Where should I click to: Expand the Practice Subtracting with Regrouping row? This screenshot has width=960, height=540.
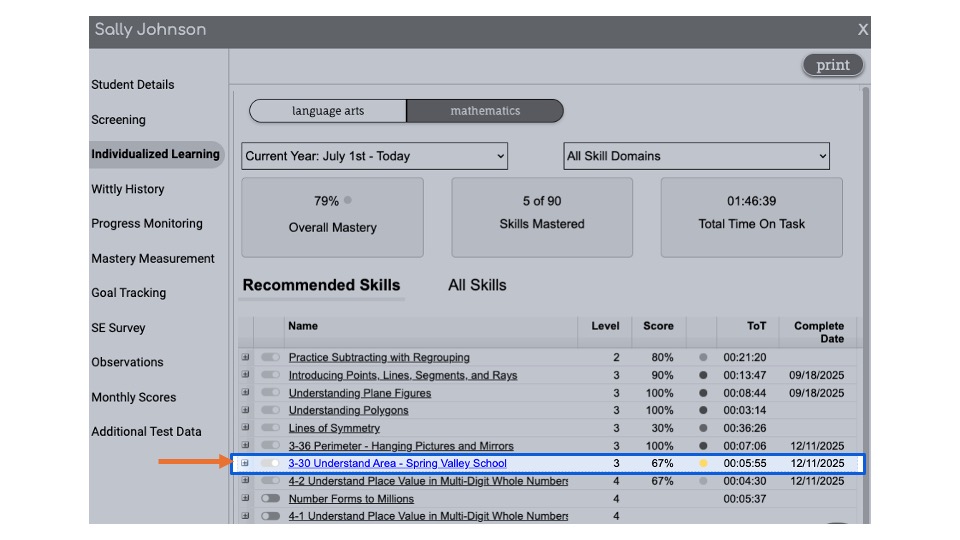(246, 357)
